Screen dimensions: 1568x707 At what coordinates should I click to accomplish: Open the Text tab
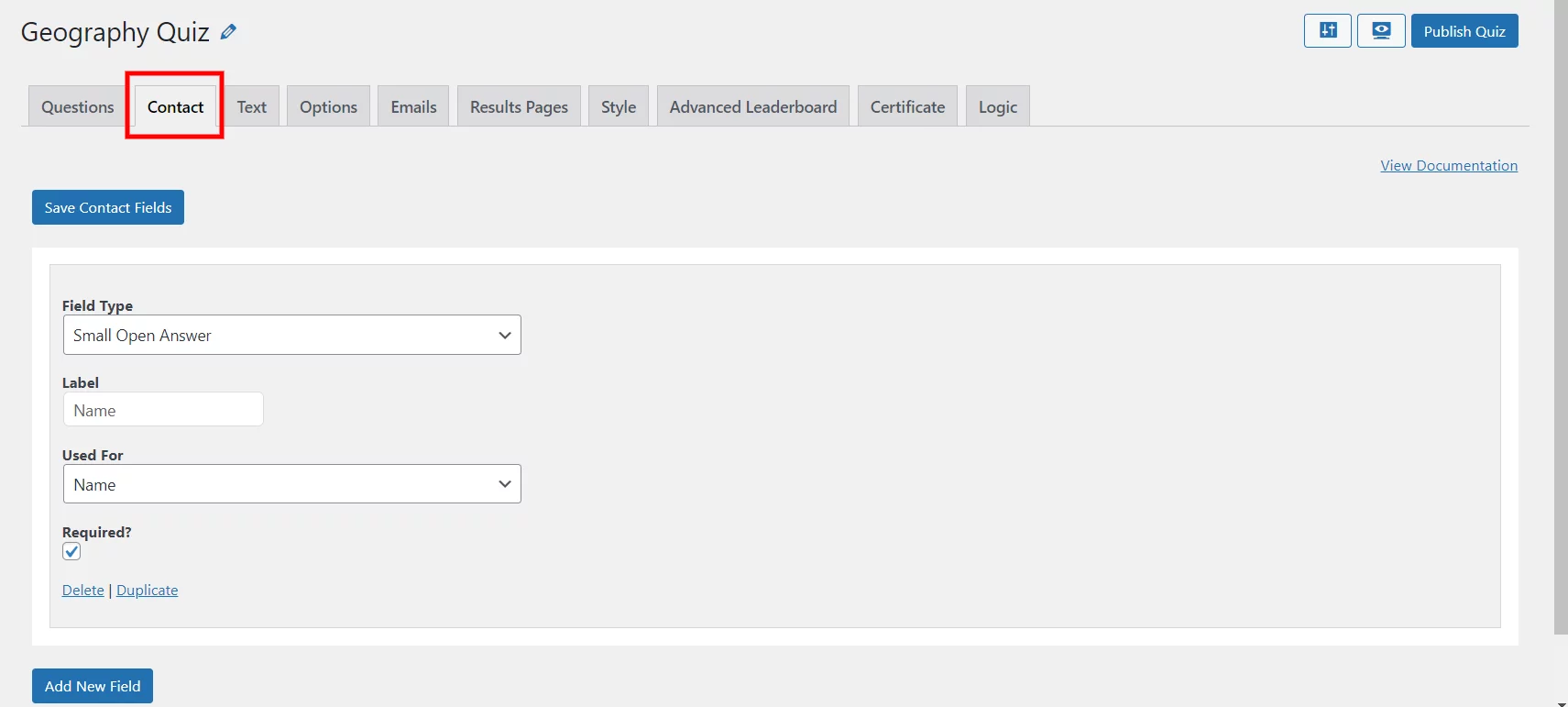(252, 106)
